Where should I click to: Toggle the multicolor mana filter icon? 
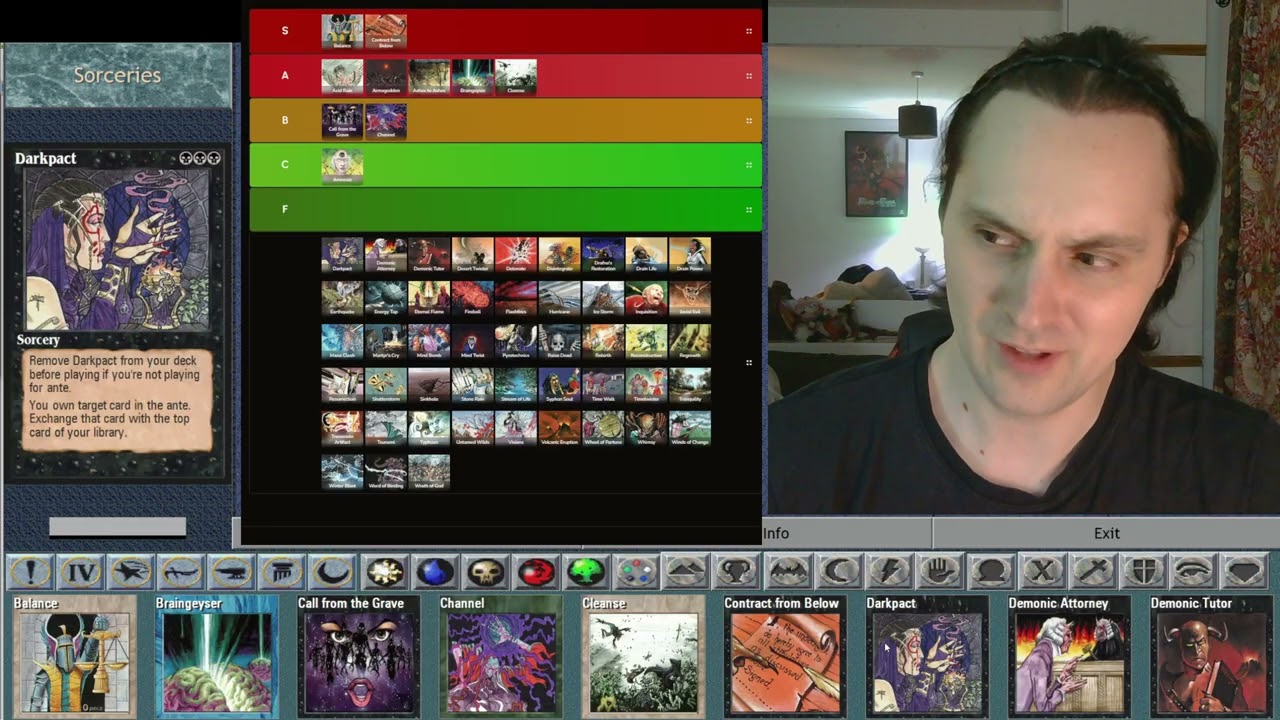pyautogui.click(x=638, y=572)
